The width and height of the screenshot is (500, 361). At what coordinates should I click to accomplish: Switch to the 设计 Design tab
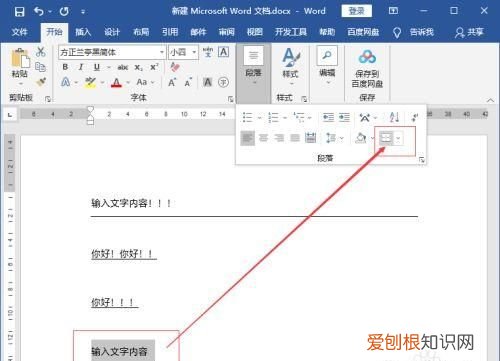coord(112,32)
